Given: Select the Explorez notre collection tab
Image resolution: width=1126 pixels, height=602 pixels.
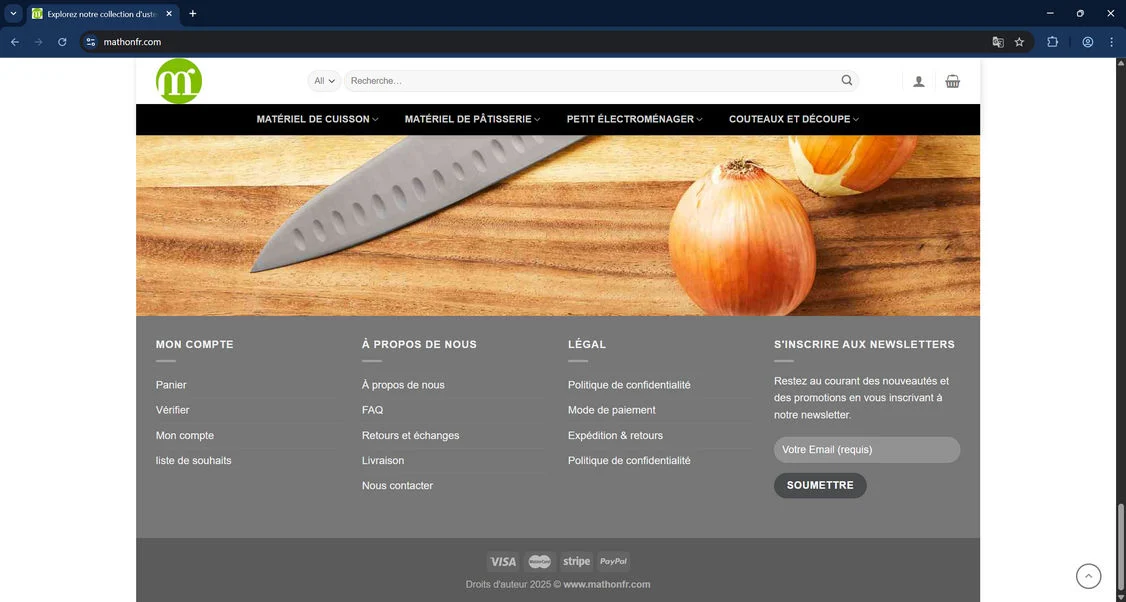Looking at the screenshot, I should pyautogui.click(x=102, y=14).
